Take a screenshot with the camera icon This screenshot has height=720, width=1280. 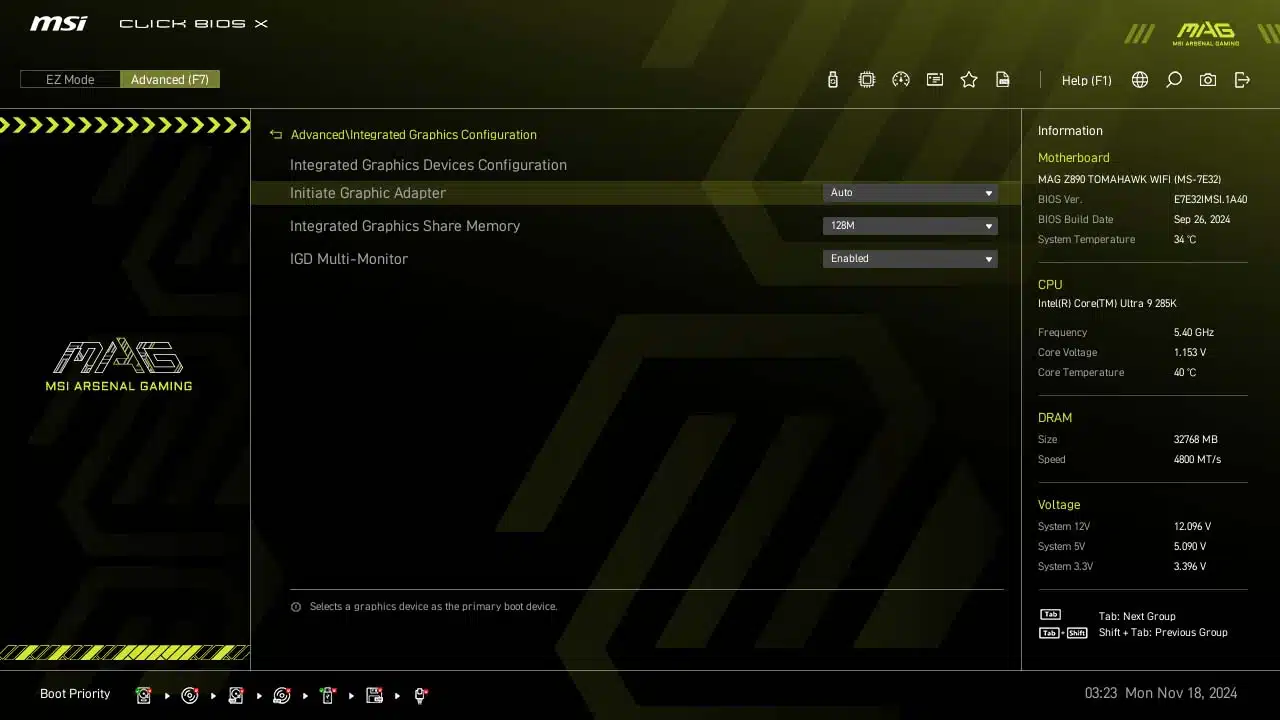point(1208,80)
